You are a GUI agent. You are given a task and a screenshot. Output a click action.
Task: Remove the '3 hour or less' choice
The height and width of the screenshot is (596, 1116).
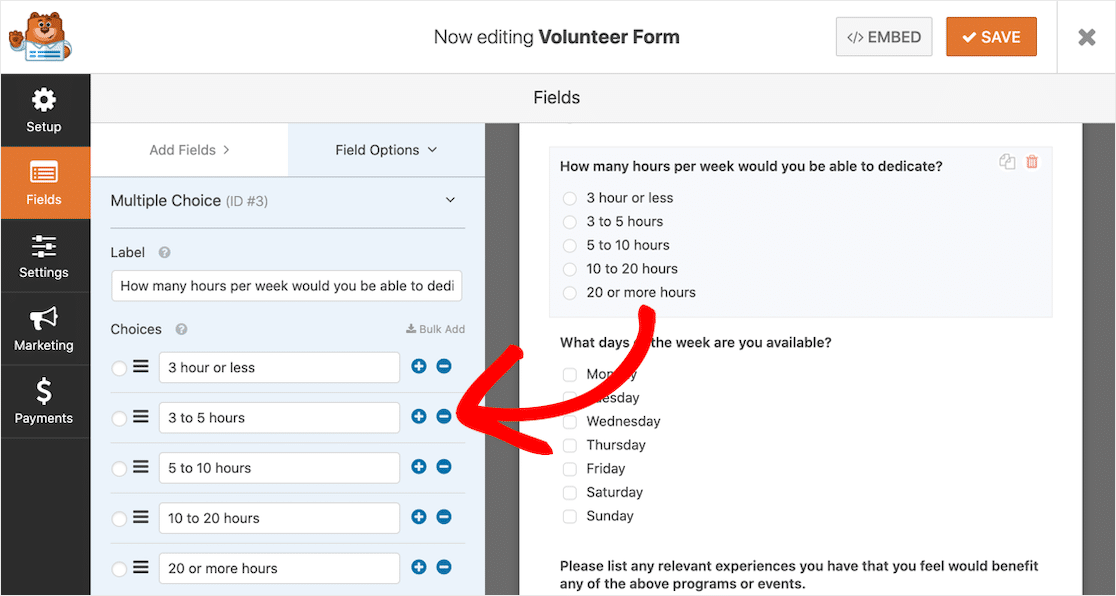click(x=443, y=366)
